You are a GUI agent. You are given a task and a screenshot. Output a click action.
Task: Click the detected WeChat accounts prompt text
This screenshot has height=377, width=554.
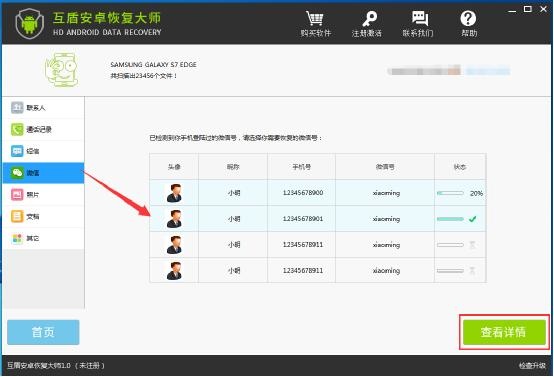[x=236, y=138]
